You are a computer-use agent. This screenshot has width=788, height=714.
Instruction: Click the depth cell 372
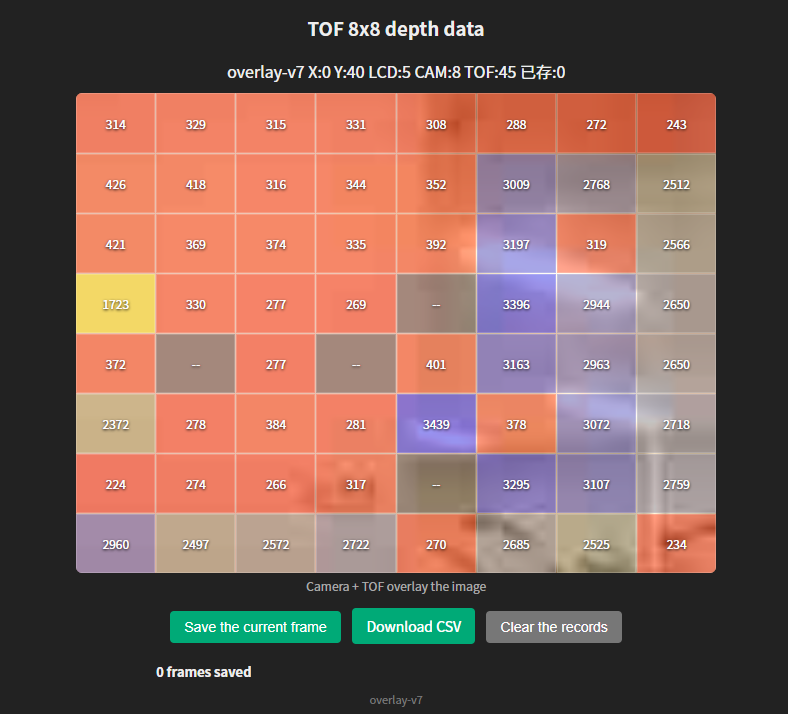(116, 364)
